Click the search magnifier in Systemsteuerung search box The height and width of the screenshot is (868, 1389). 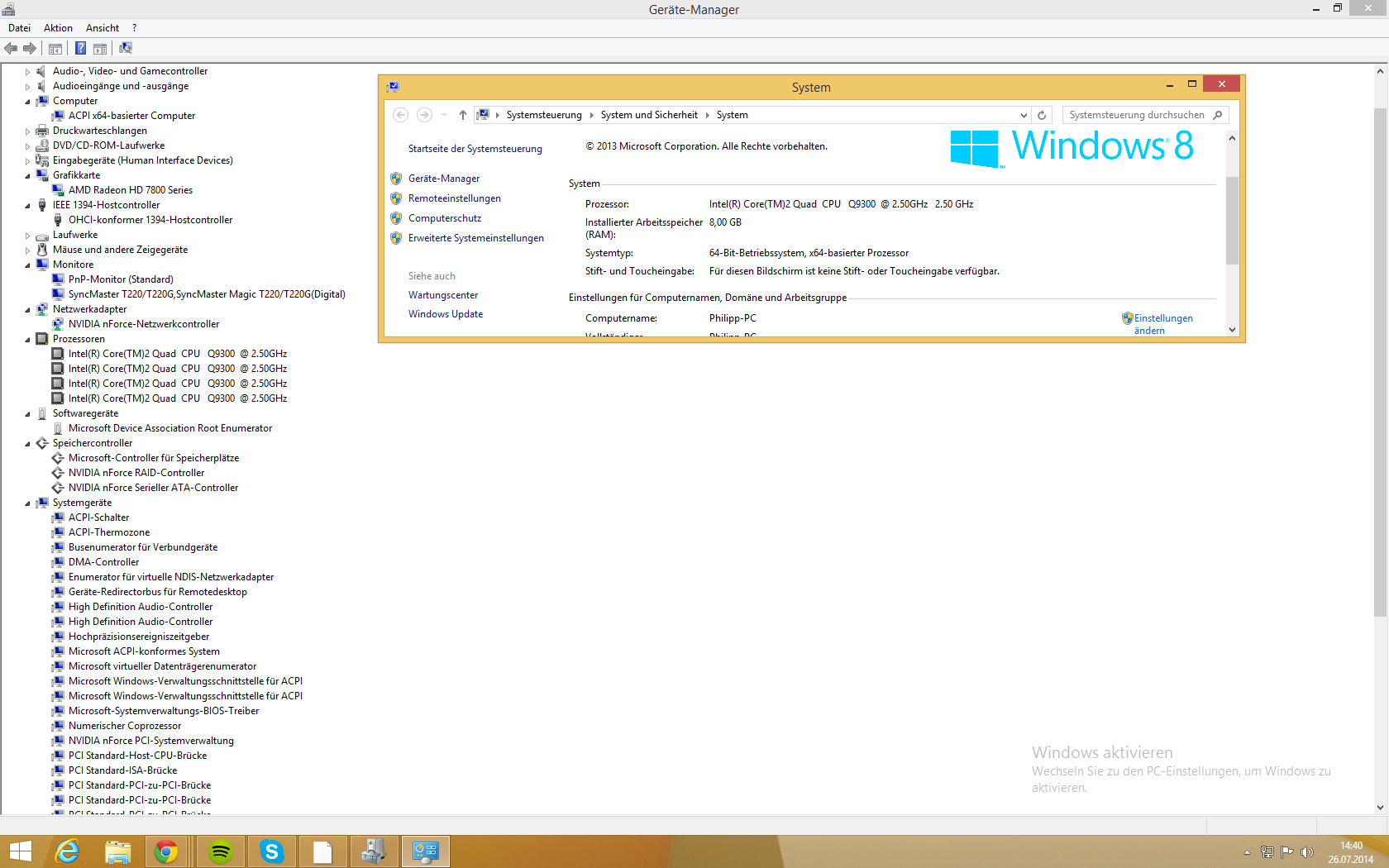pyautogui.click(x=1218, y=115)
